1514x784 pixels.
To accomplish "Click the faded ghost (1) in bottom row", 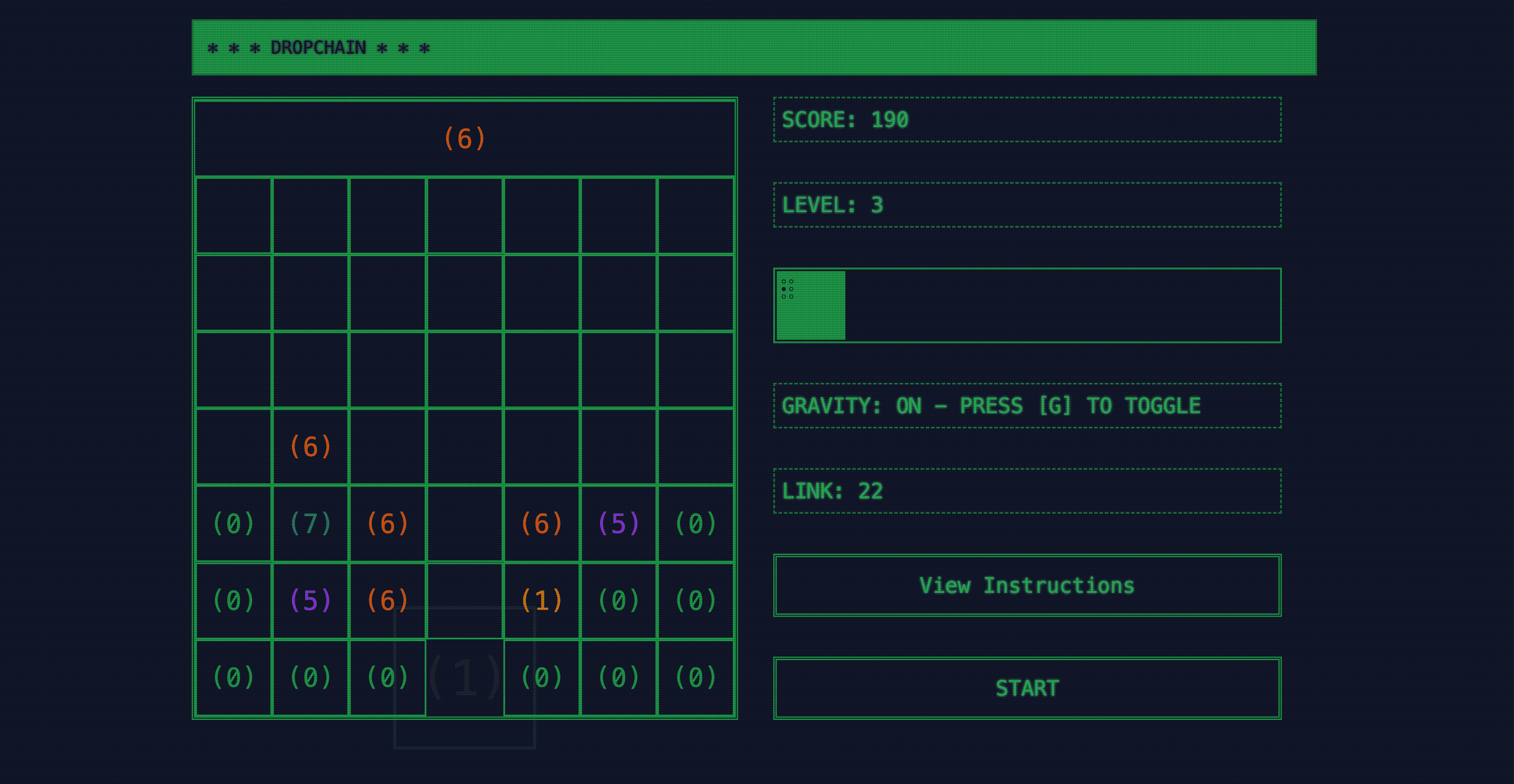I will click(x=464, y=678).
